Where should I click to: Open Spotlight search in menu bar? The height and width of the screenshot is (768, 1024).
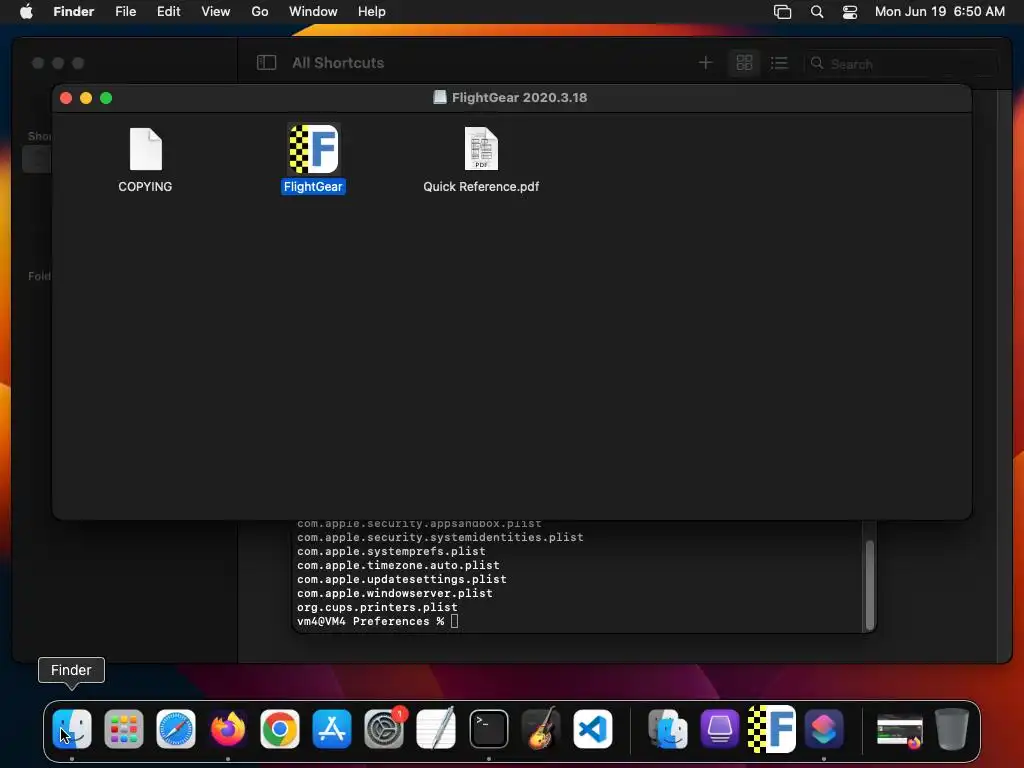[817, 11]
